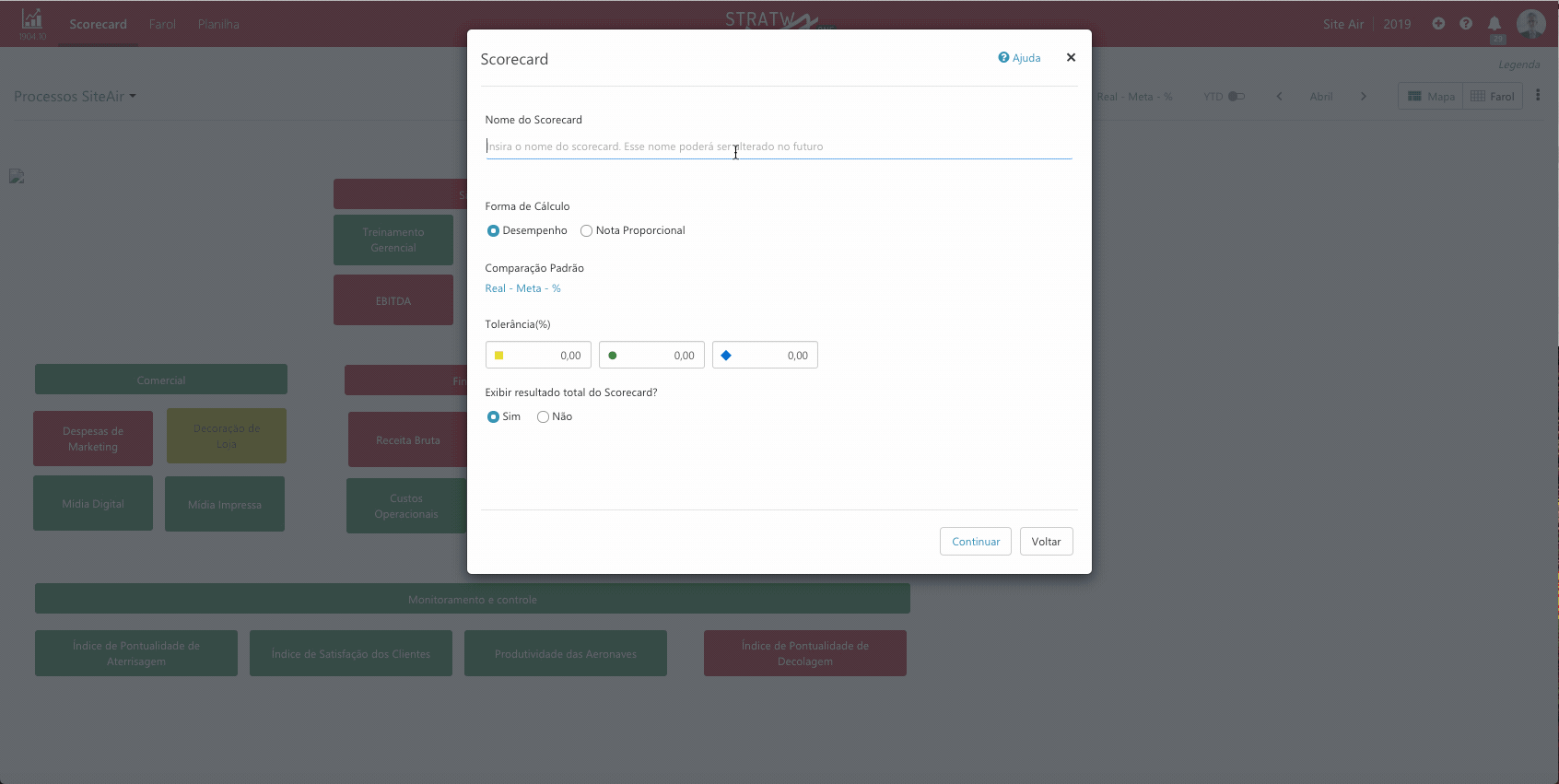Choose Não for exibir resultado total
Screen dimensions: 1559x784
(543, 416)
